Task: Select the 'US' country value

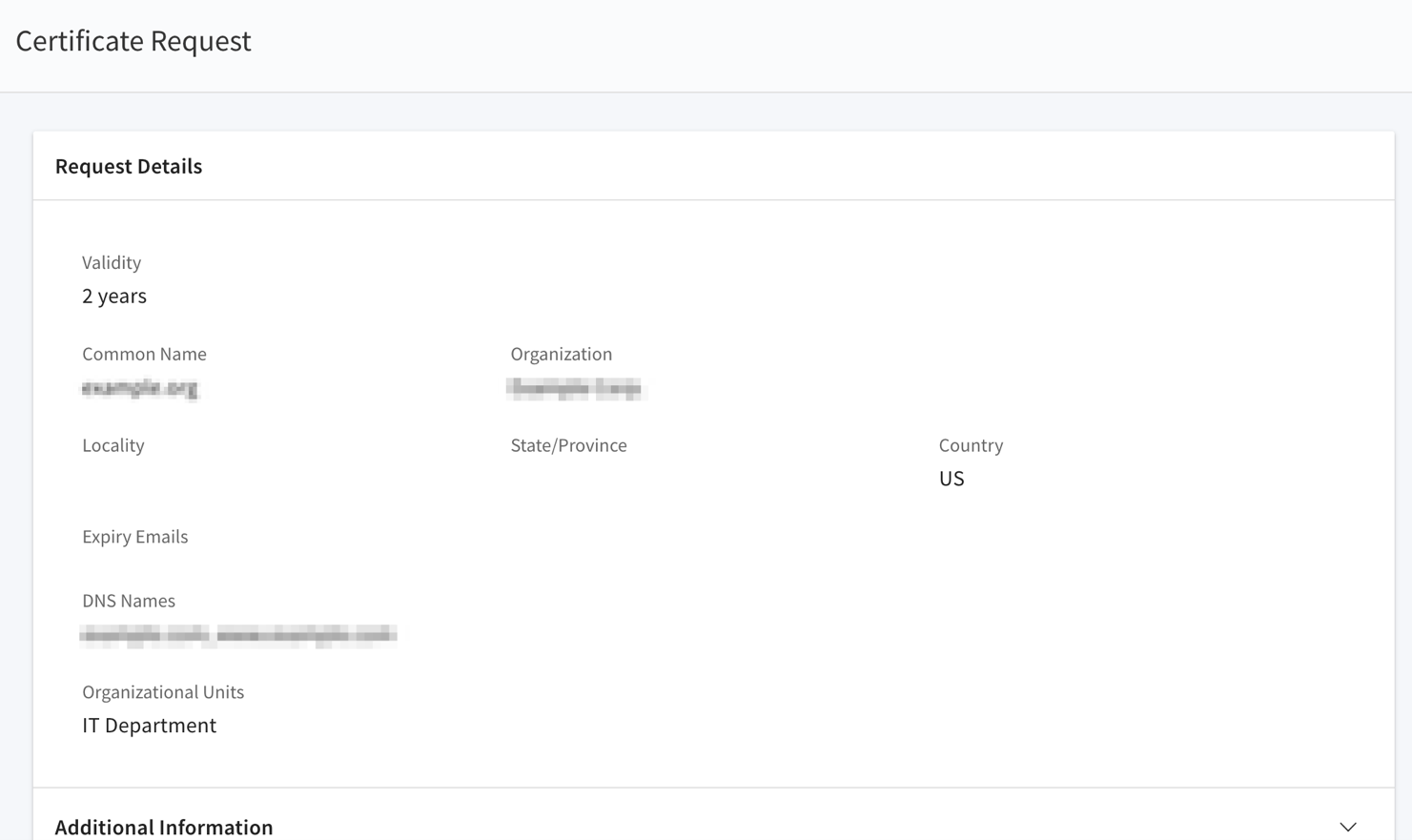Action: pos(952,479)
